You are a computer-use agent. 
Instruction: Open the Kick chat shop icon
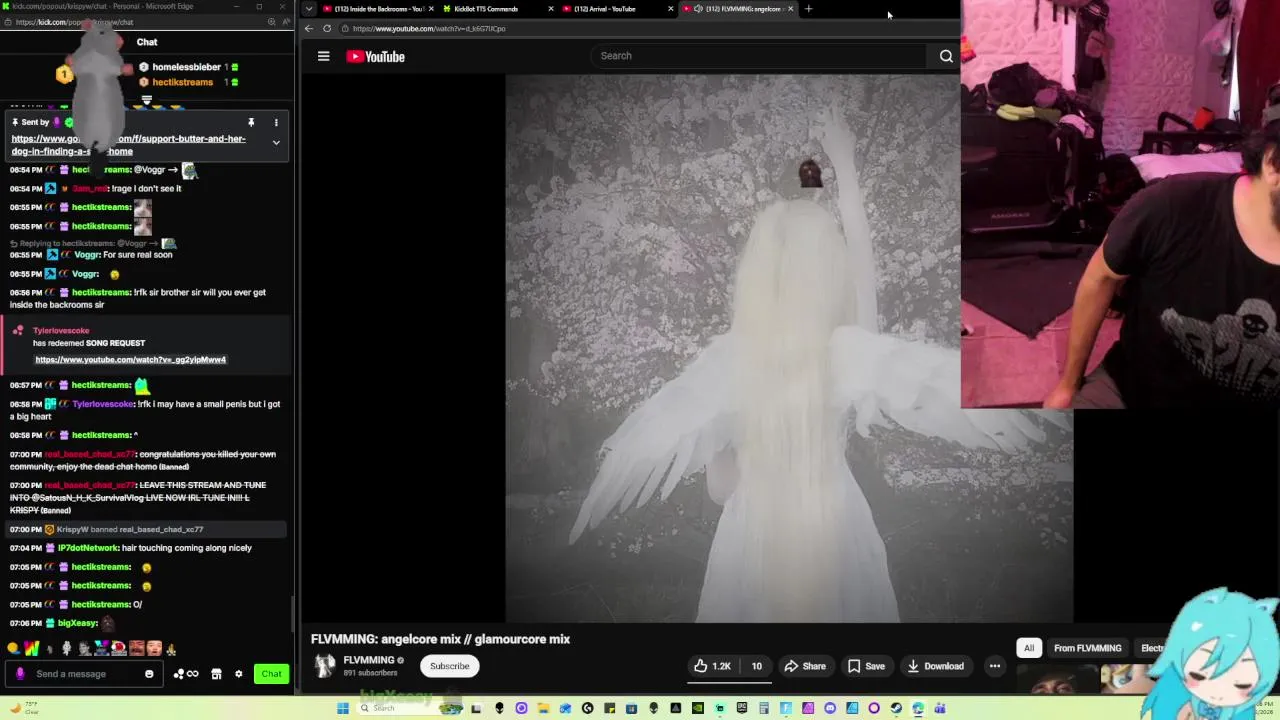(216, 674)
